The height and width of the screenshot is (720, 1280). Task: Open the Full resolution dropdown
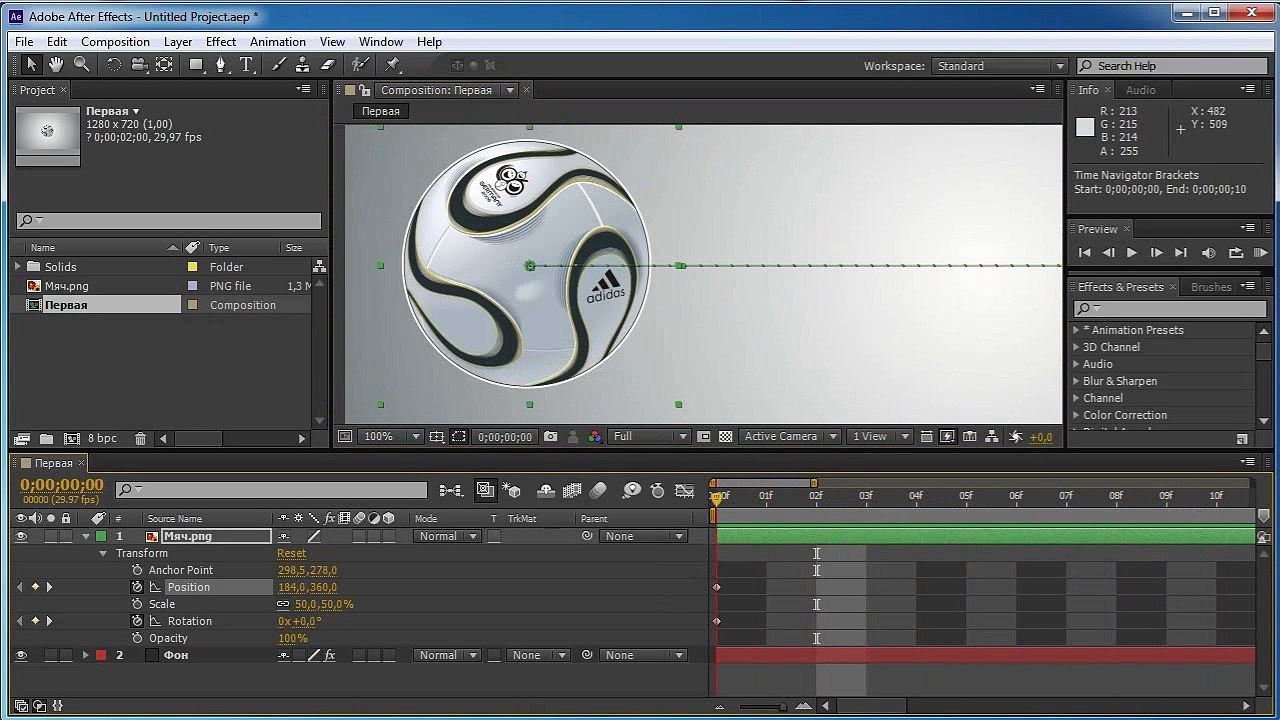650,437
